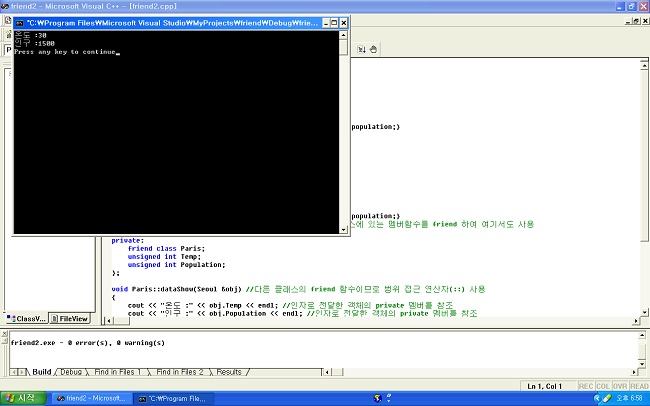Image resolution: width=650 pixels, height=406 pixels.
Task: Select the Debug output tab
Action: 72,372
